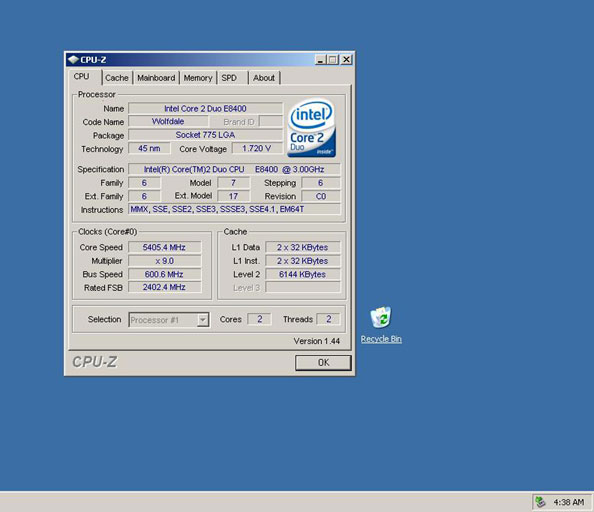Image resolution: width=594 pixels, height=512 pixels.
Task: Open the Recycle Bin desktop icon
Action: coord(381,325)
